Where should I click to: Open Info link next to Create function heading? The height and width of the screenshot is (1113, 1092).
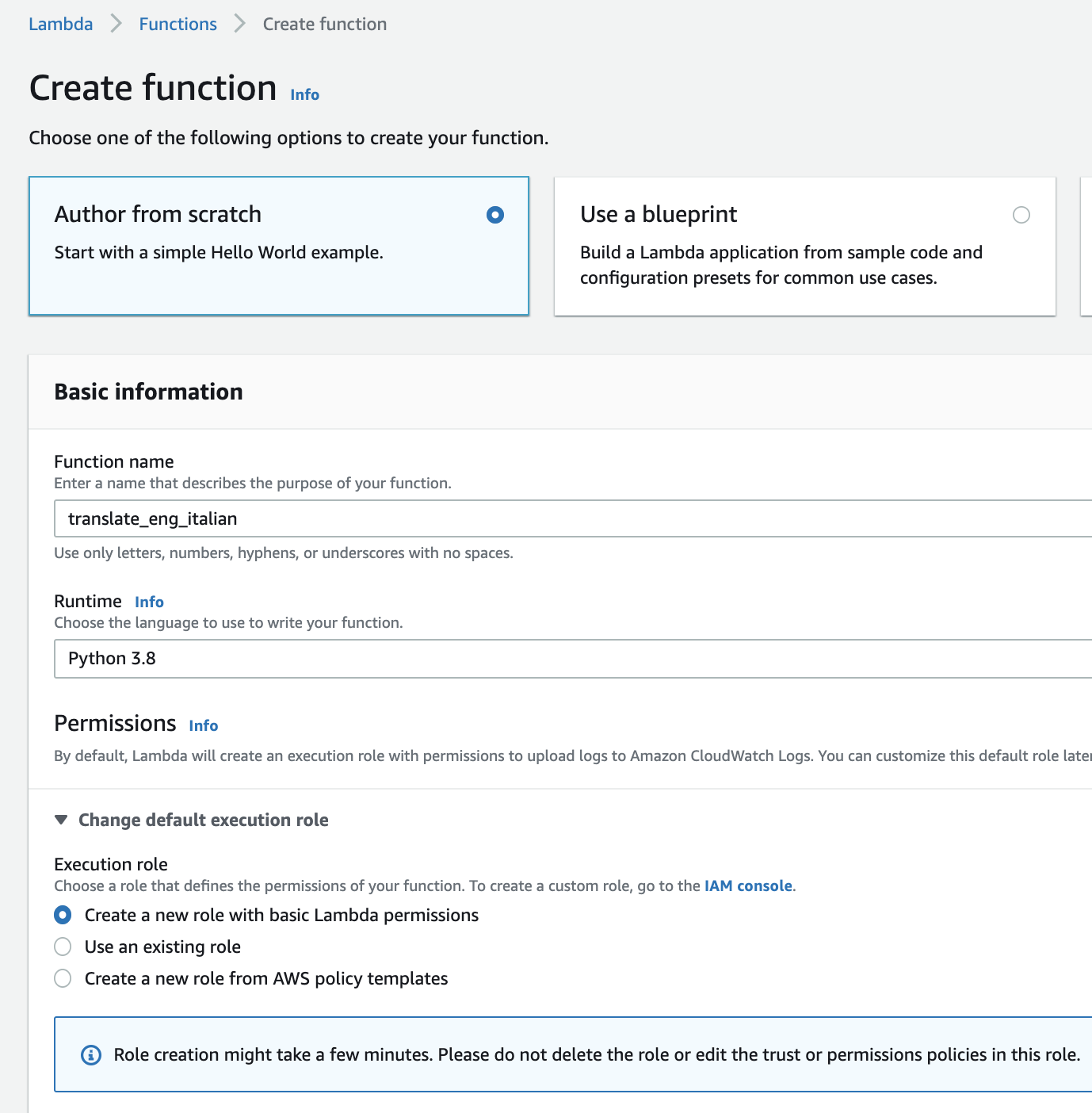[x=304, y=94]
